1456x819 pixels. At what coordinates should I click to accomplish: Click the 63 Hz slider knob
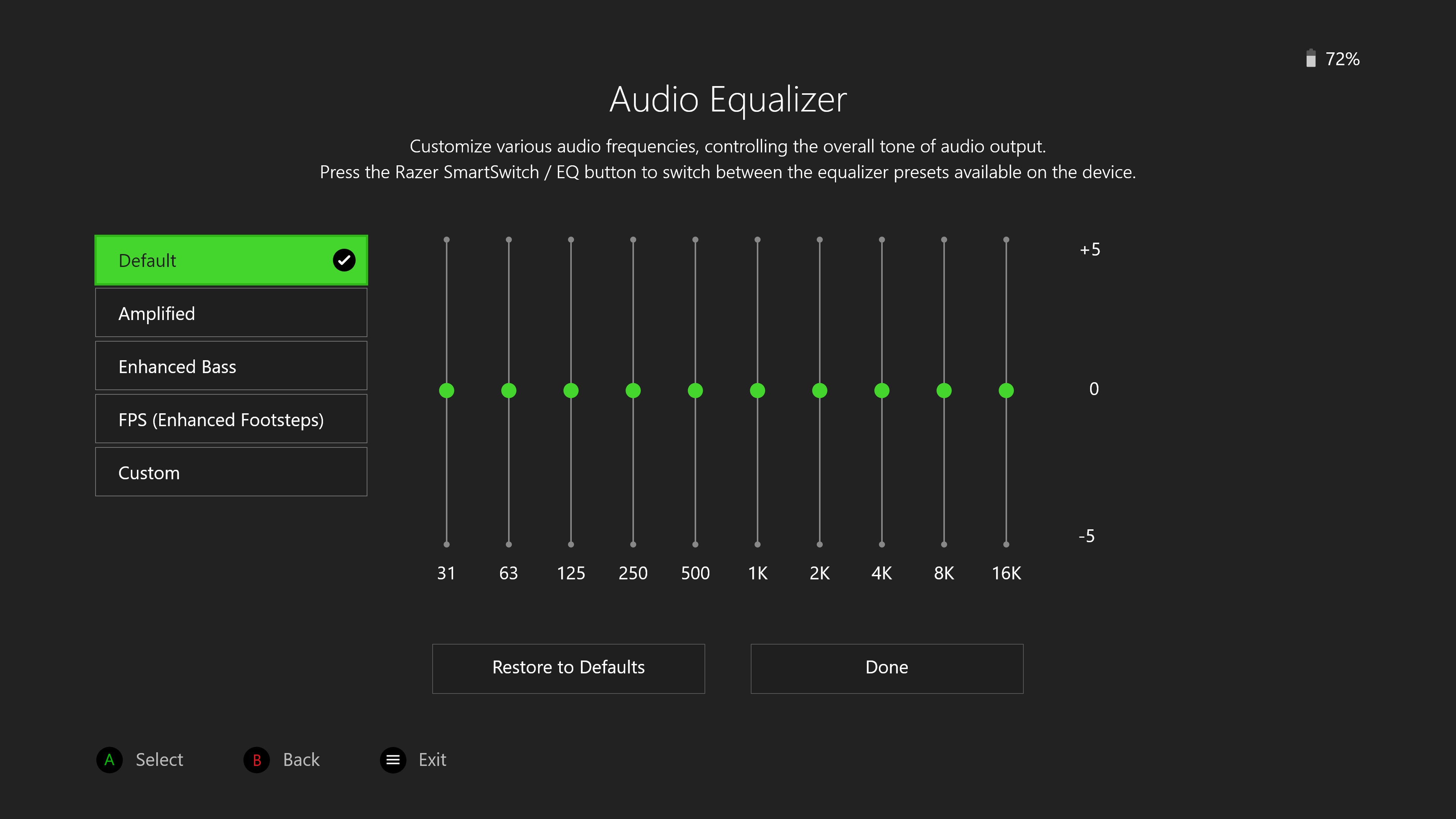pos(509,390)
